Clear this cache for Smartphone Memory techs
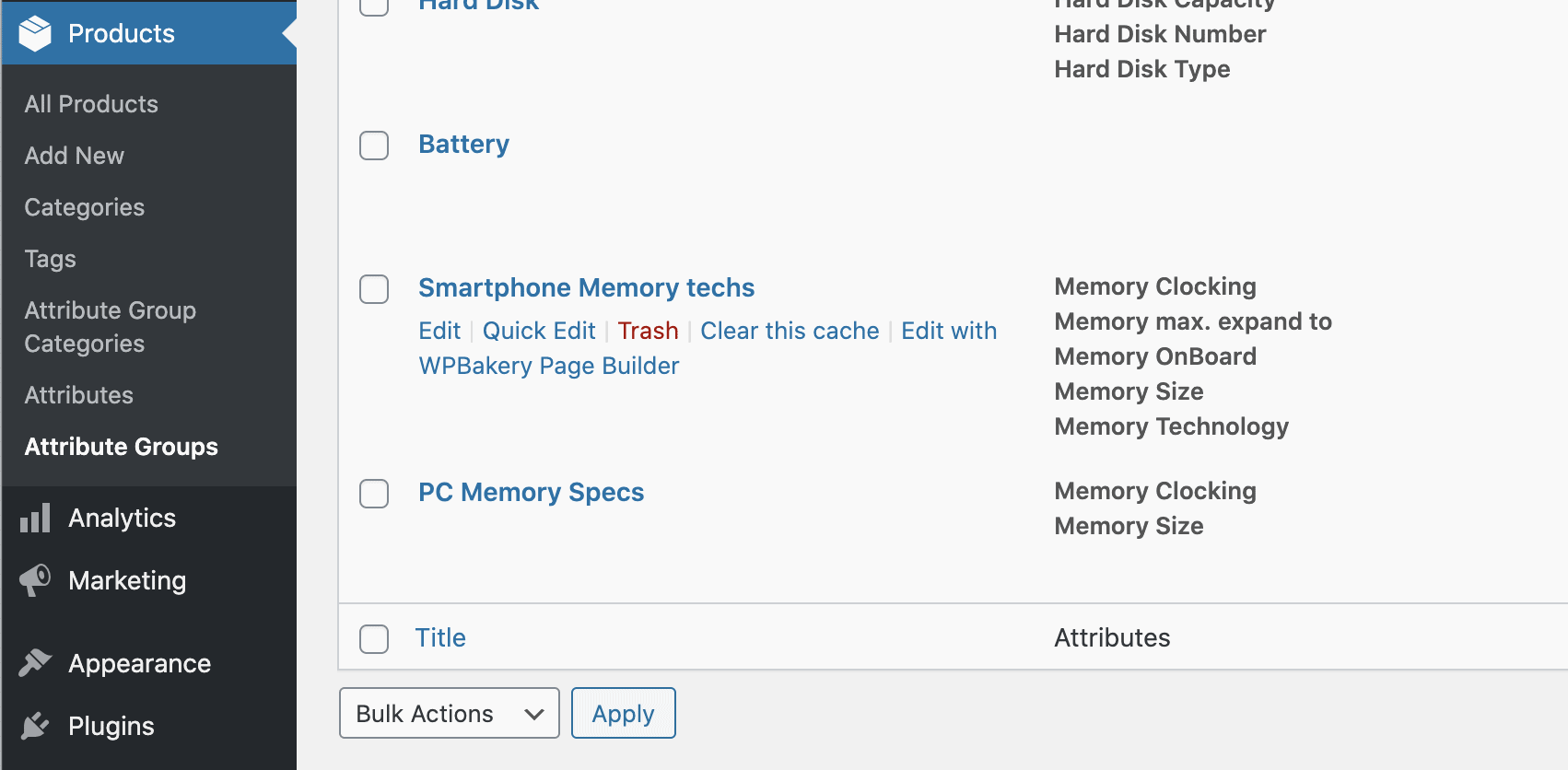Screen dimensions: 1568x770 tap(790, 331)
